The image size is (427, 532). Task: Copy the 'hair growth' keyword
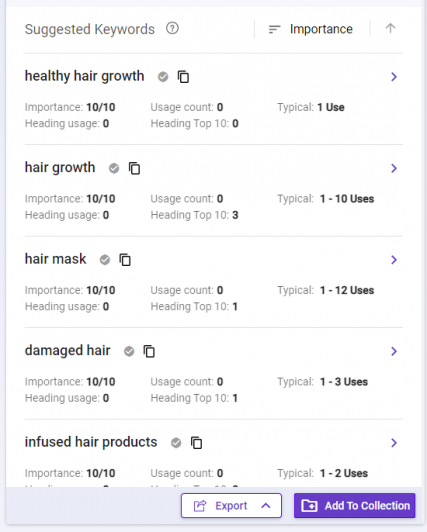tap(134, 168)
